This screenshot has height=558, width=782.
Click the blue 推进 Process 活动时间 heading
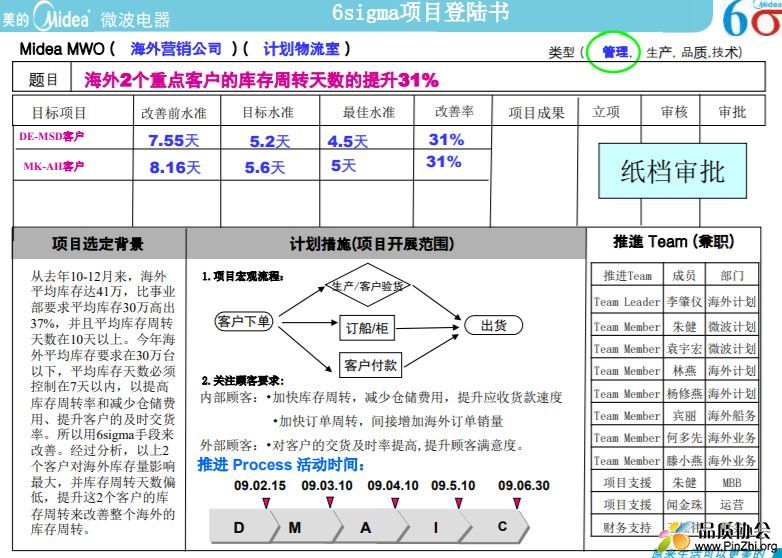click(281, 465)
